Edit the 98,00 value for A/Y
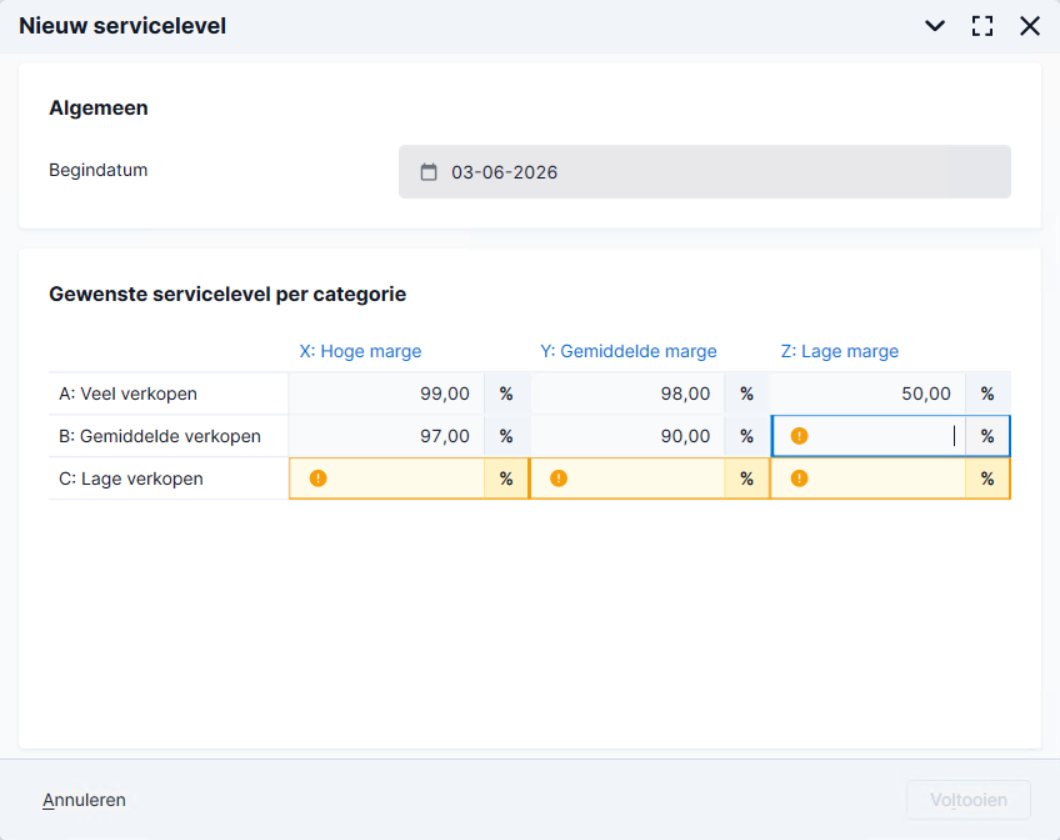Image resolution: width=1060 pixels, height=840 pixels. click(627, 394)
